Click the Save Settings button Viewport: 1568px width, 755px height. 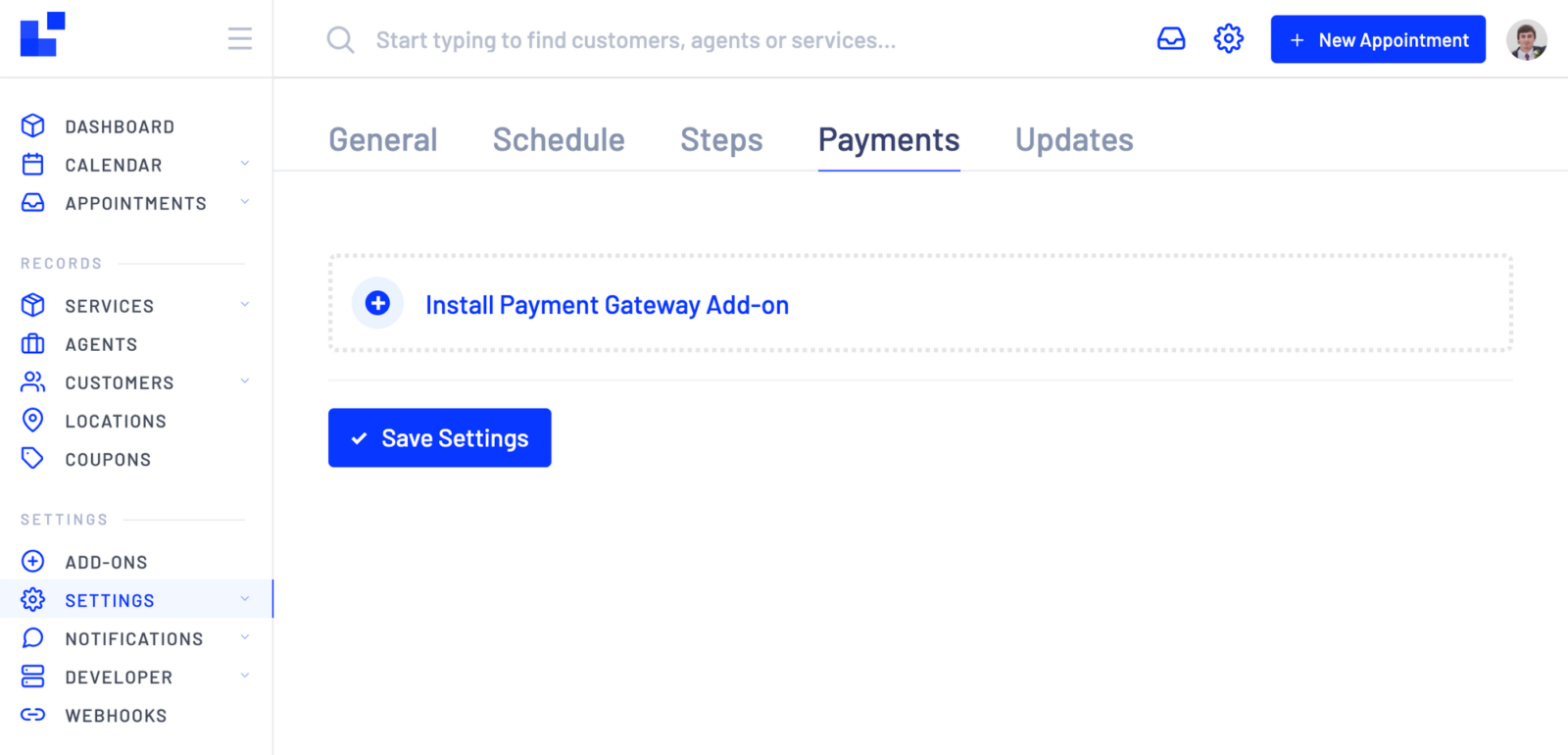click(439, 437)
